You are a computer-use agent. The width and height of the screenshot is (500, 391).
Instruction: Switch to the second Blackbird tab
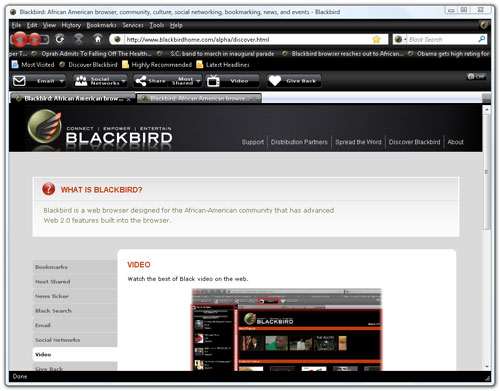point(199,99)
